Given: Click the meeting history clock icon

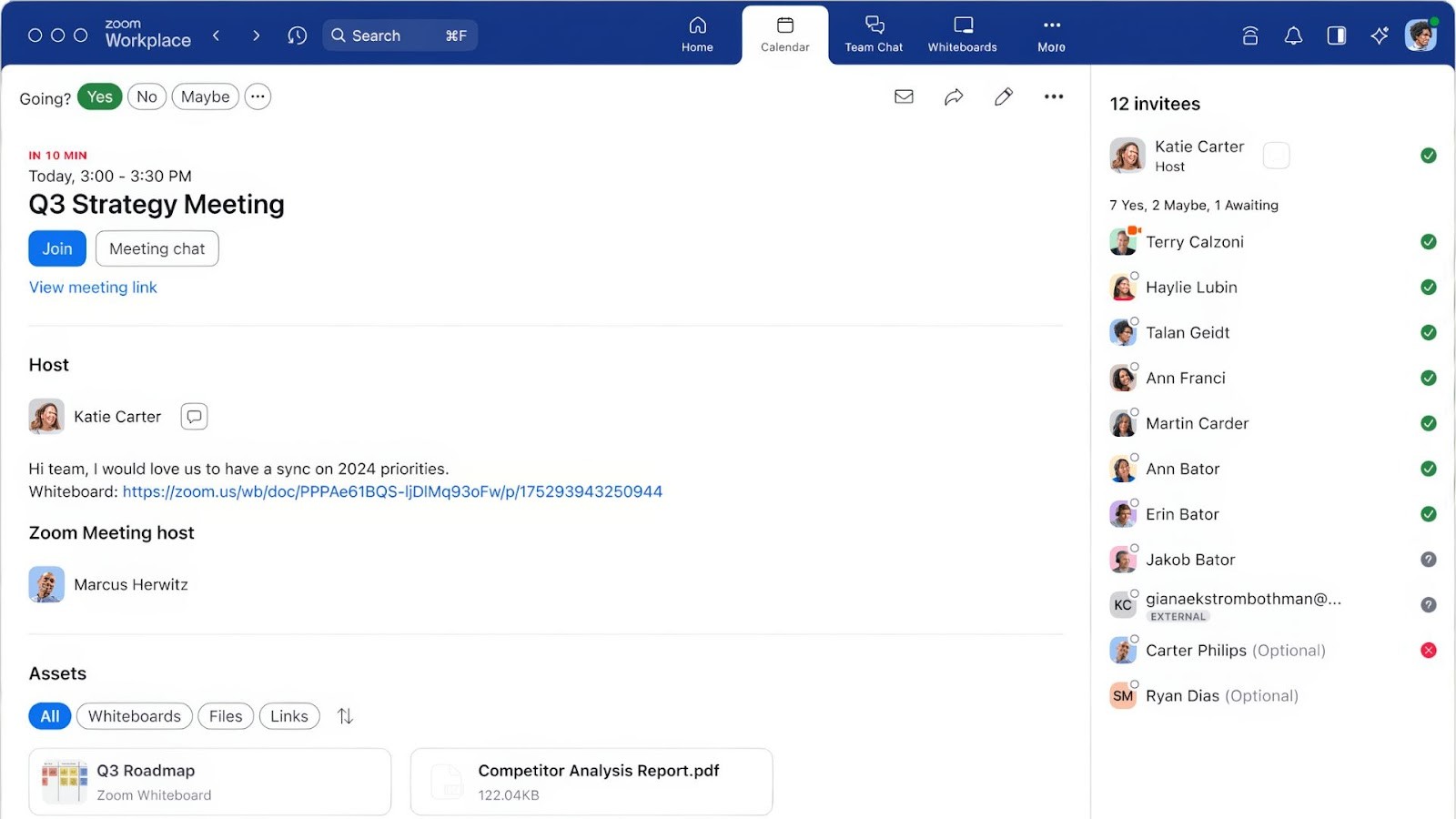Looking at the screenshot, I should click(297, 35).
